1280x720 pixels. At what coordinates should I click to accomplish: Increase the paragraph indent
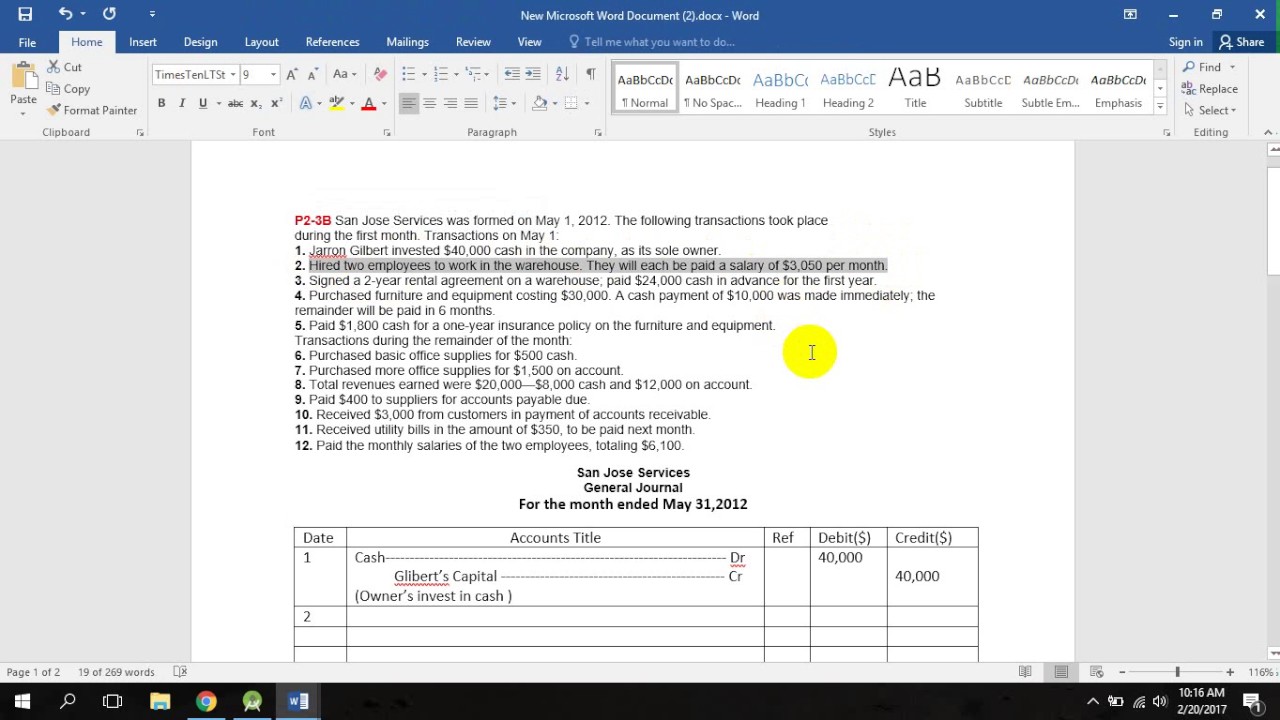point(533,74)
